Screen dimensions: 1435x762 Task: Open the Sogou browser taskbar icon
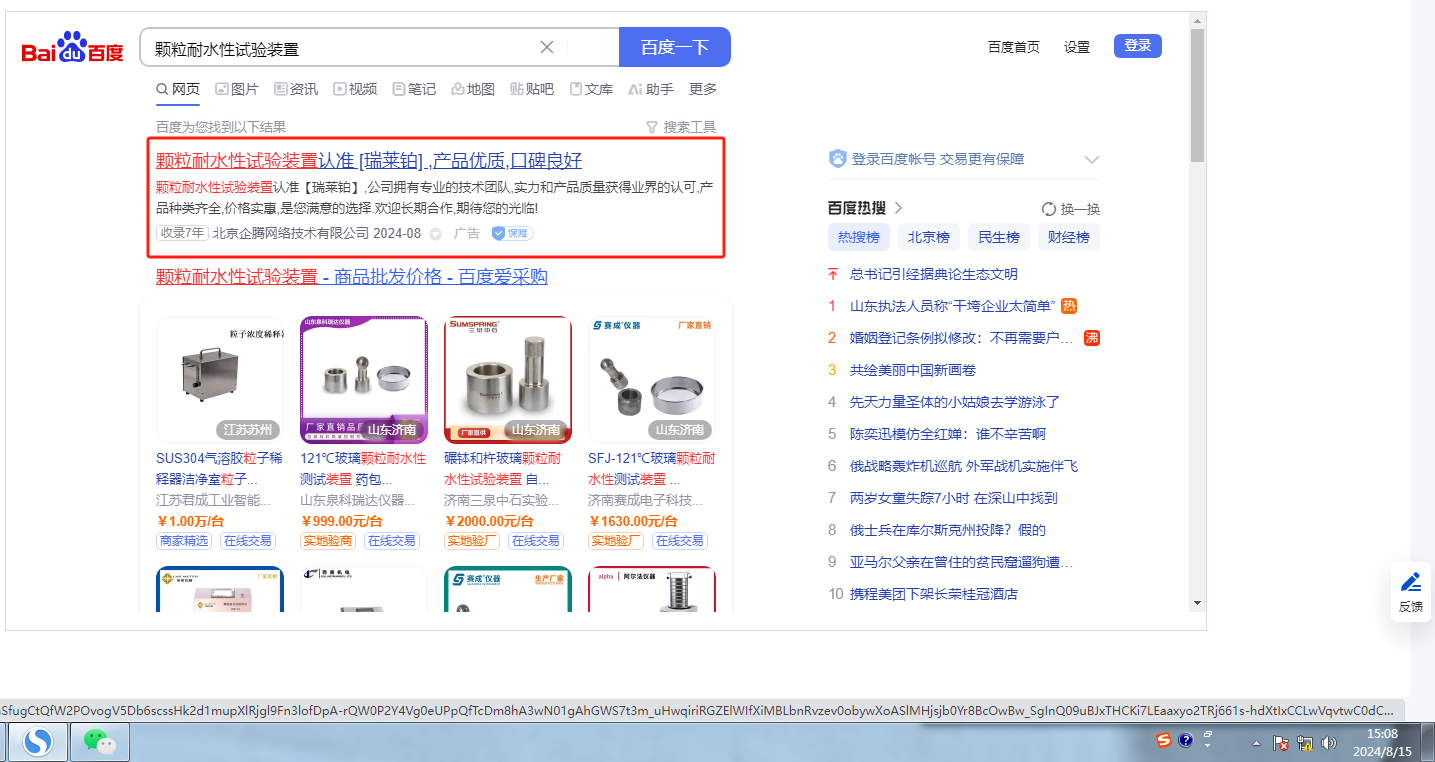[x=39, y=741]
